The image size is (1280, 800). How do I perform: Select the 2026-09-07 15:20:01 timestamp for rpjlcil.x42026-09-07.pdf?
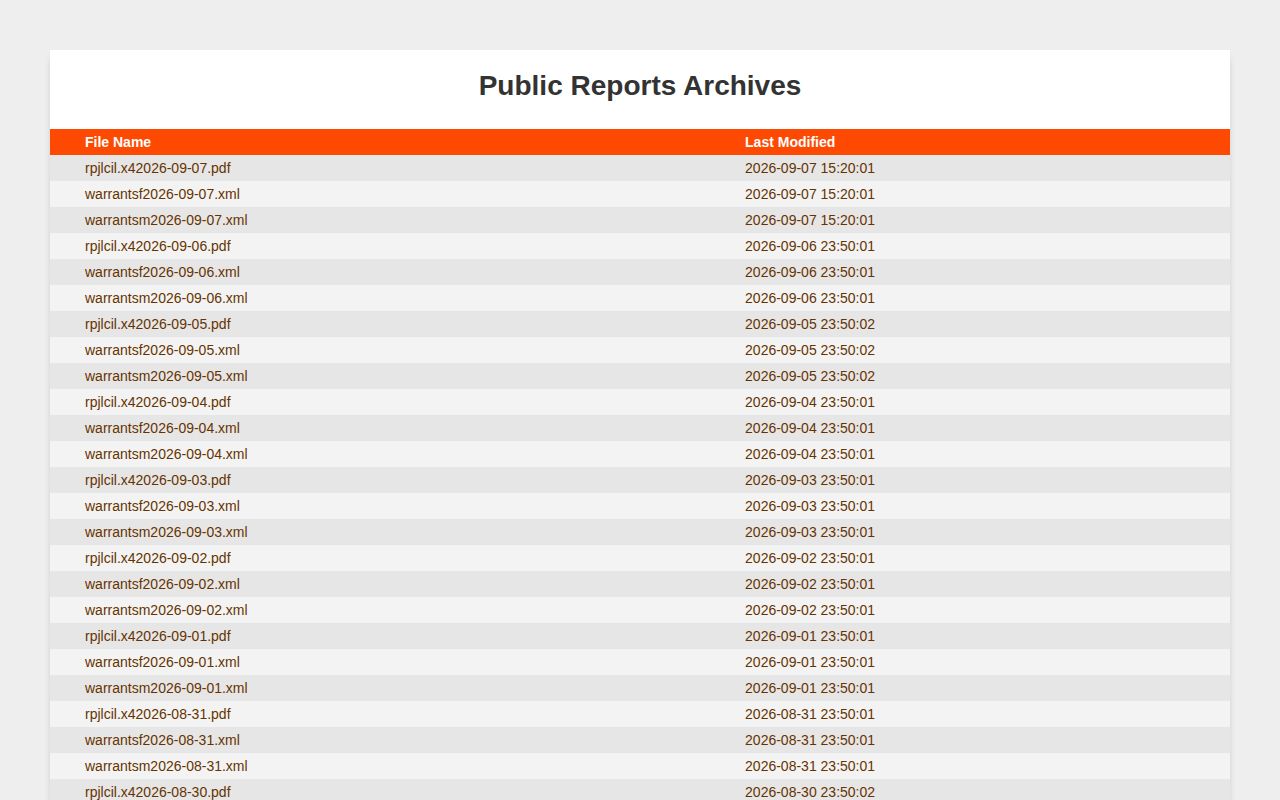point(810,168)
